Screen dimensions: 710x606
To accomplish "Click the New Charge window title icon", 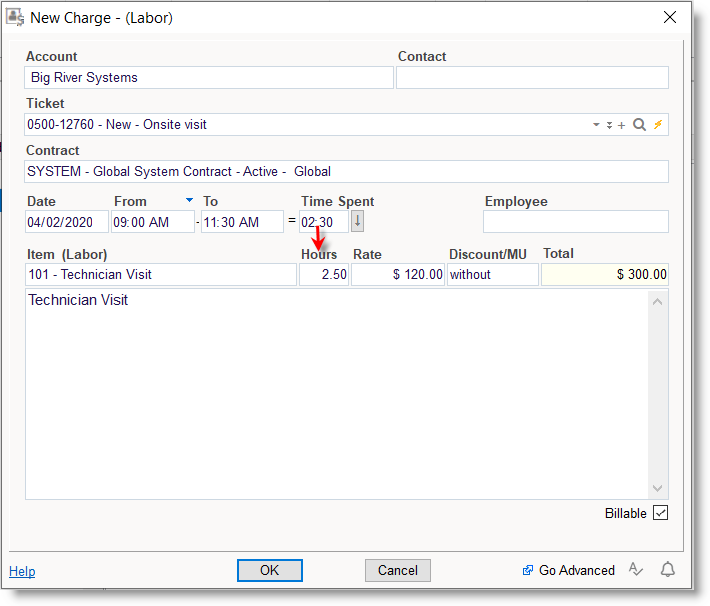I will click(16, 17).
